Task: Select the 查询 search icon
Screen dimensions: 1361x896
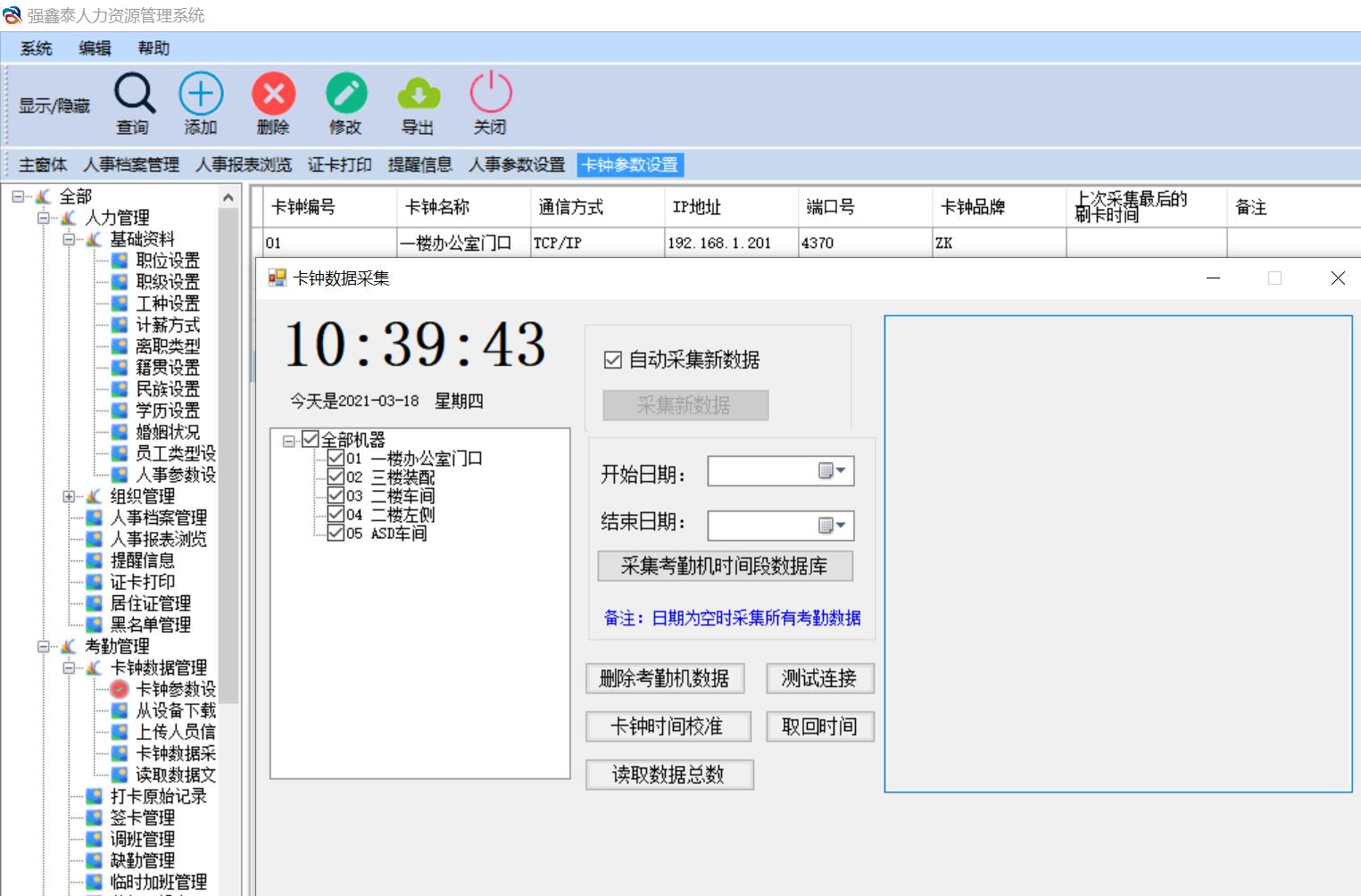Action: pyautogui.click(x=133, y=92)
